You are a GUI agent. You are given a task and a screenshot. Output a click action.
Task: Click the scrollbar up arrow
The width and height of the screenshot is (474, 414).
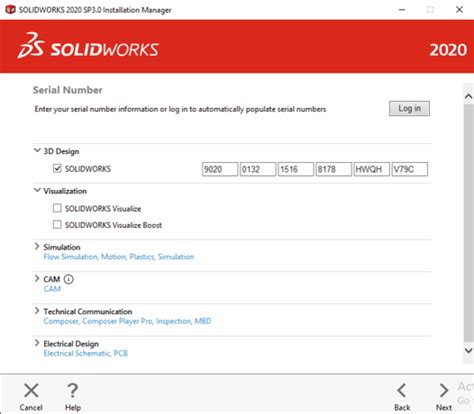(x=468, y=96)
